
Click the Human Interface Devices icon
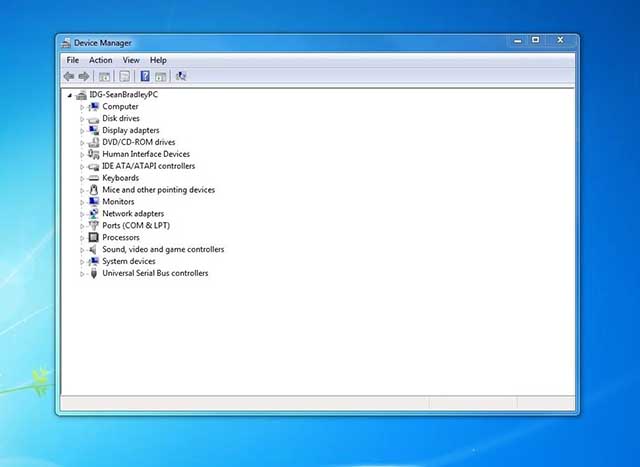[x=93, y=154]
